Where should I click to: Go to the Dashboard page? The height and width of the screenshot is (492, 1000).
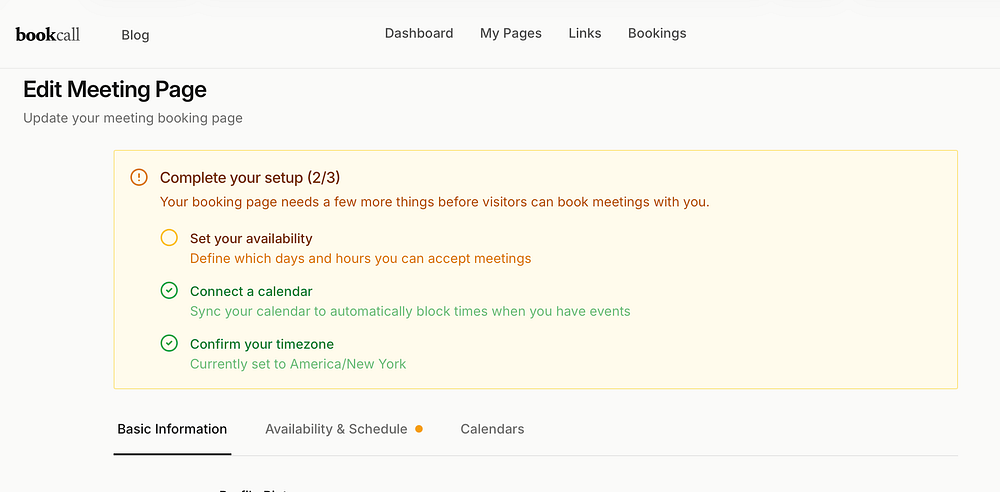click(419, 33)
